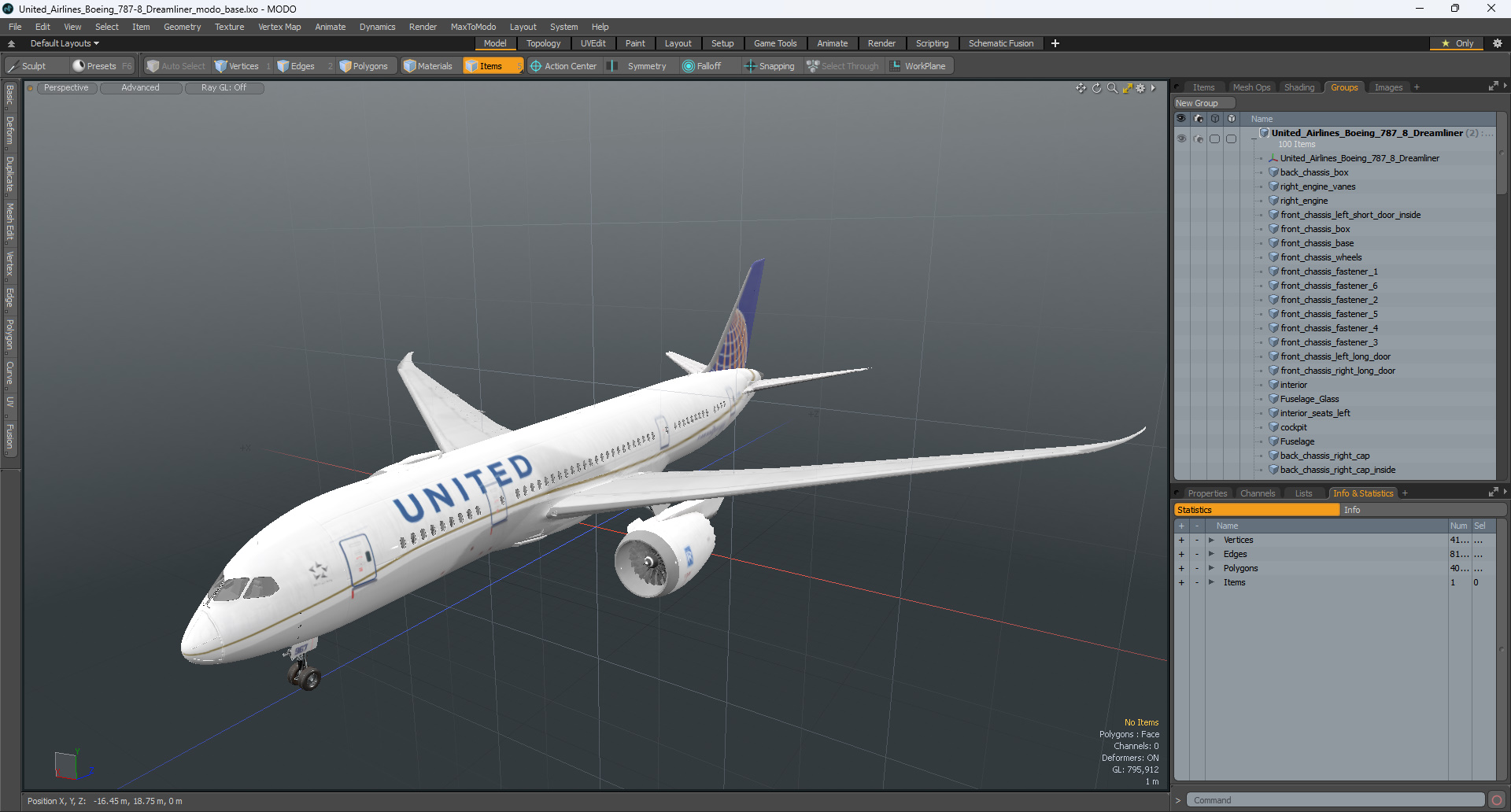Add a new layout tab with plus

coord(1055,43)
